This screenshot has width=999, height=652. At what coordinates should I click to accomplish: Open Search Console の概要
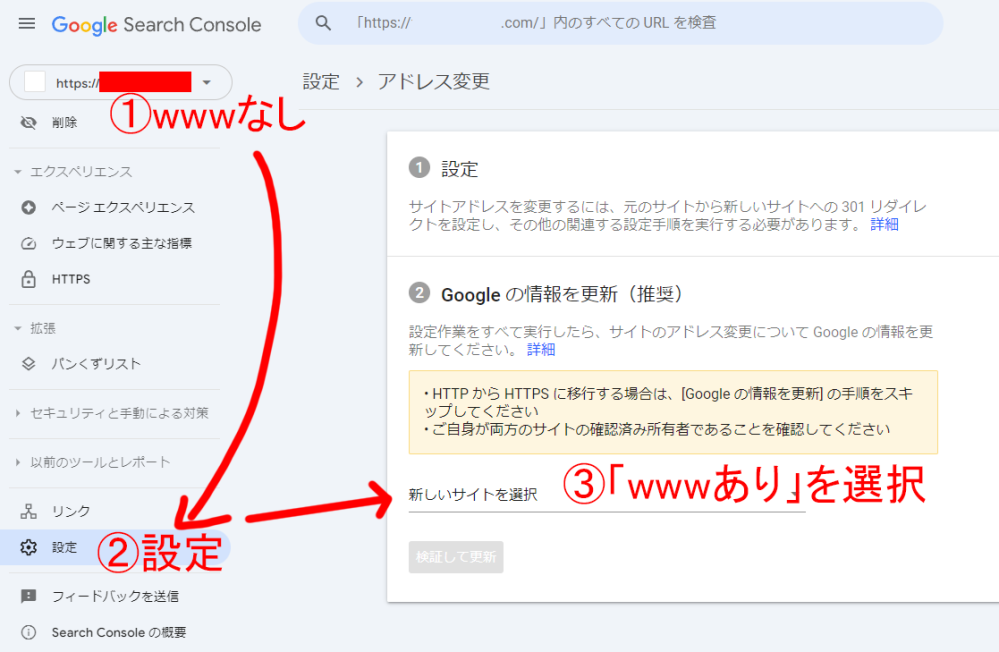119,632
